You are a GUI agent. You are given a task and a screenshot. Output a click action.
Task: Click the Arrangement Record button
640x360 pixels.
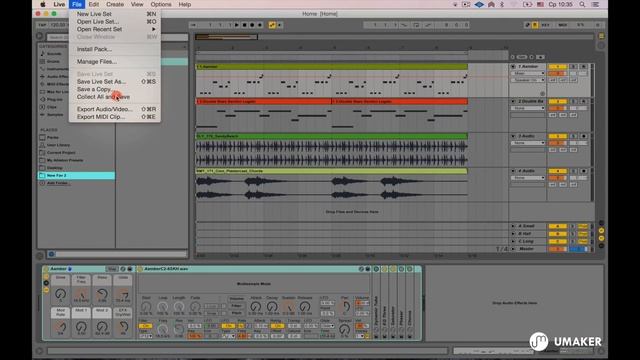coord(252,25)
